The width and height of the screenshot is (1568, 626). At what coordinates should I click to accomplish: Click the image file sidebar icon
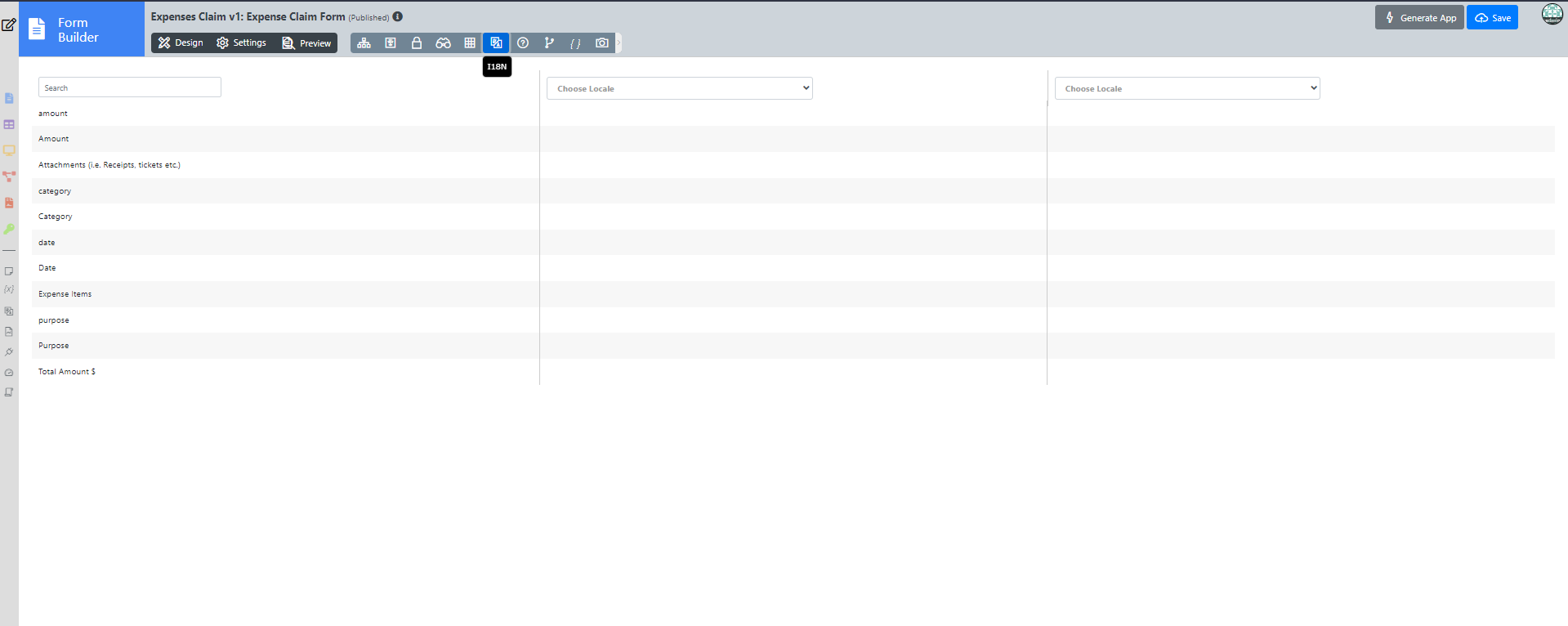(x=9, y=332)
